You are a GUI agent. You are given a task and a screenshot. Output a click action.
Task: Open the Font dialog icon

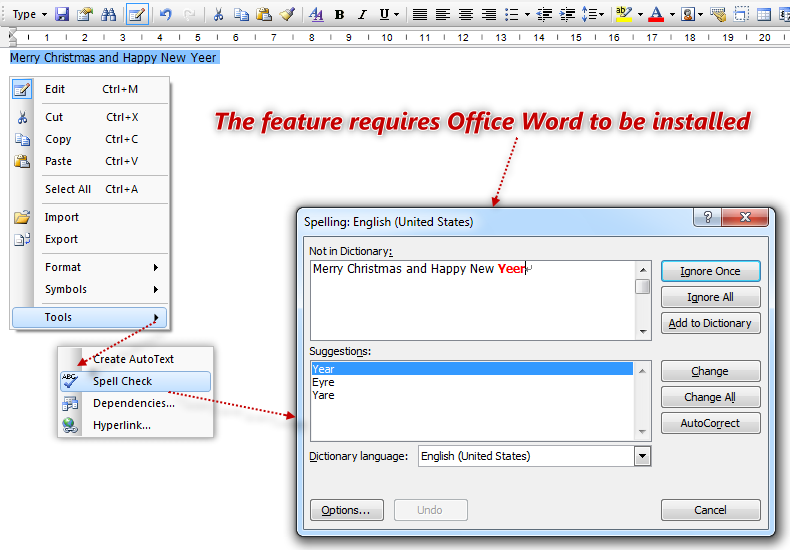pos(316,14)
